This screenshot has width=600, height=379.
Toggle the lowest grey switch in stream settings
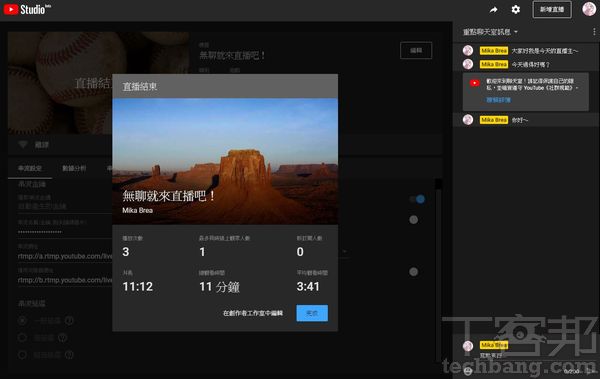[413, 272]
